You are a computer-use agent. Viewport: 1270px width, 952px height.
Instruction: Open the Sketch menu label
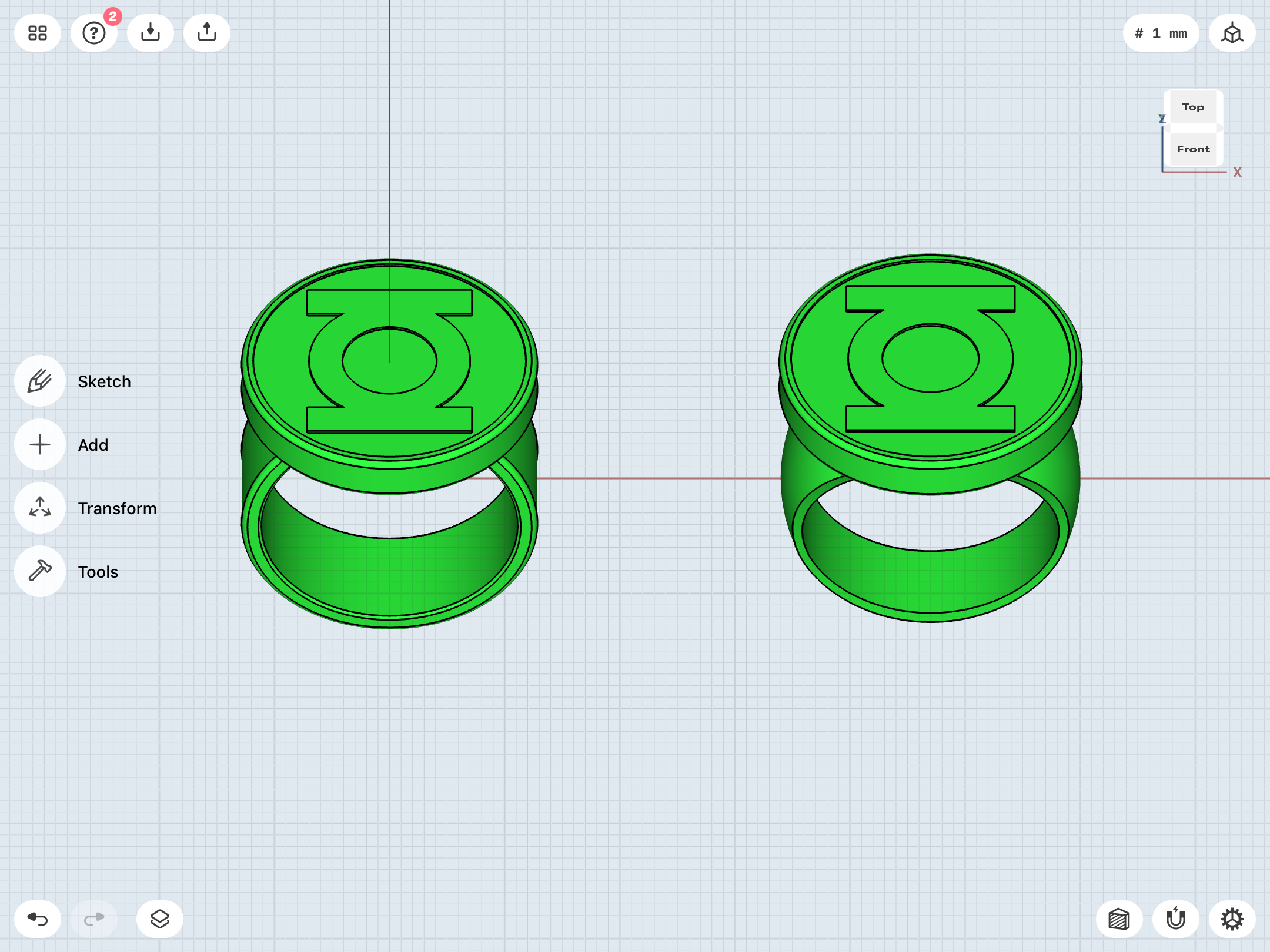(x=104, y=381)
